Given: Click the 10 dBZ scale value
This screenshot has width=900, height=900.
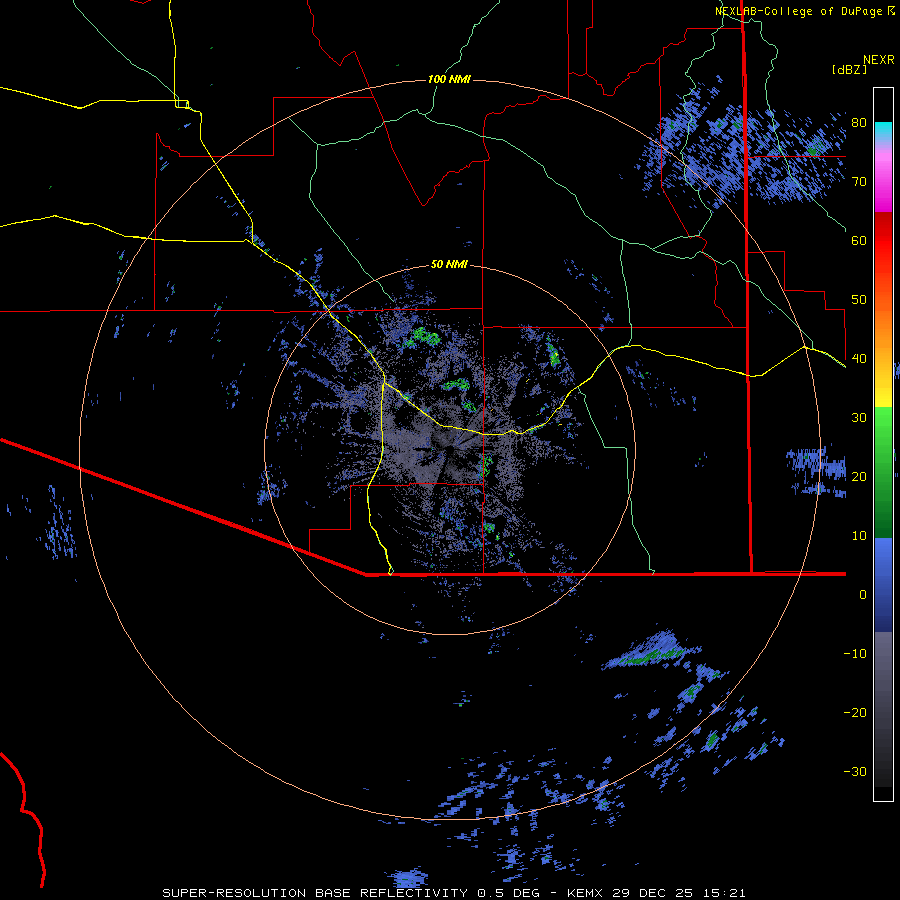Looking at the screenshot, I should click(x=859, y=536).
